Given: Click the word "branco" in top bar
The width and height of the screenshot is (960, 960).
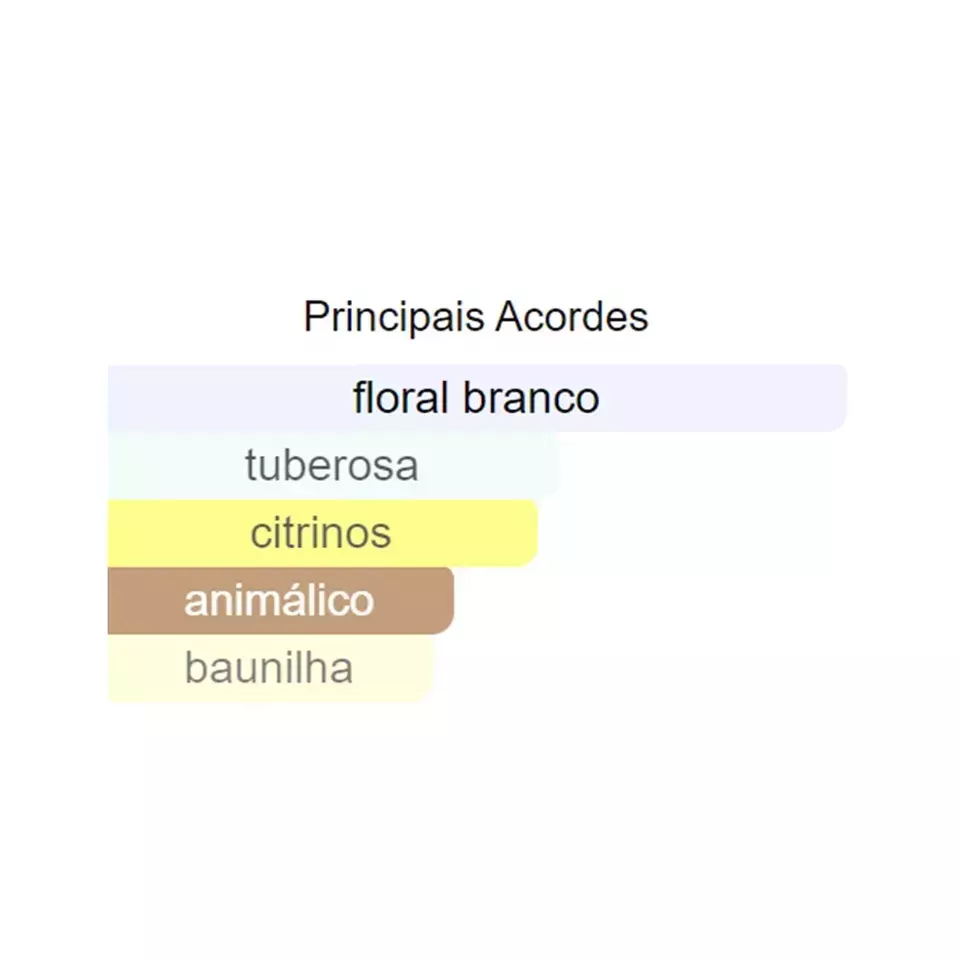Looking at the screenshot, I should [531, 398].
